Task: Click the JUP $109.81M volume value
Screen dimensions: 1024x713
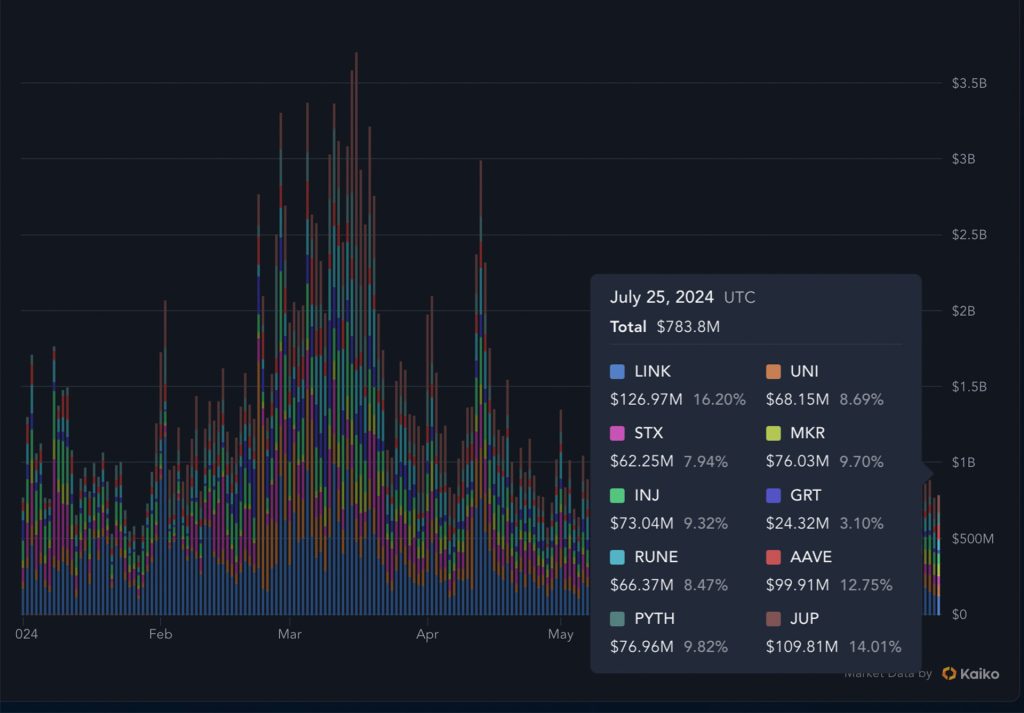Action: point(802,646)
